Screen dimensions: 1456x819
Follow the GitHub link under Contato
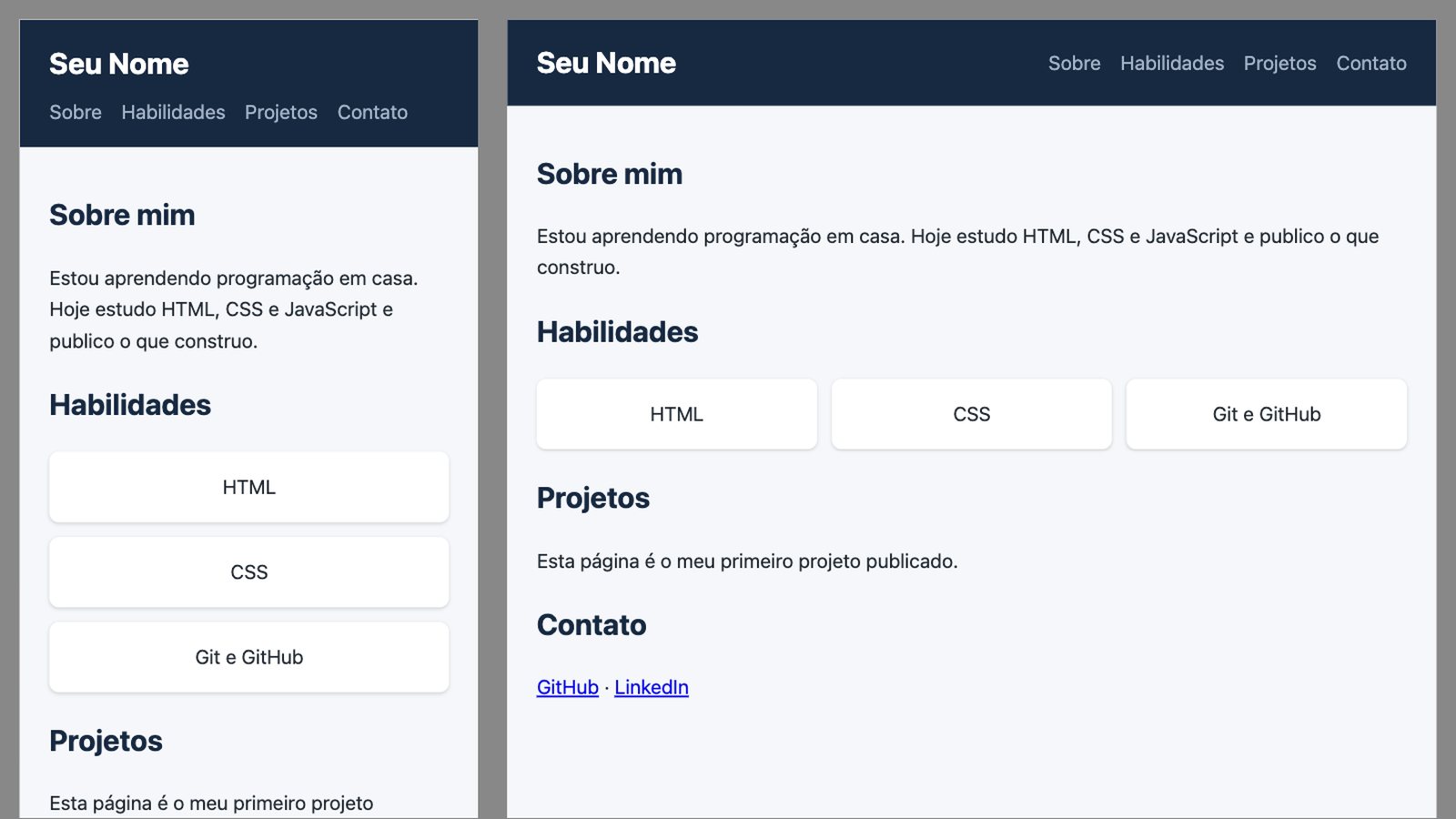point(568,687)
